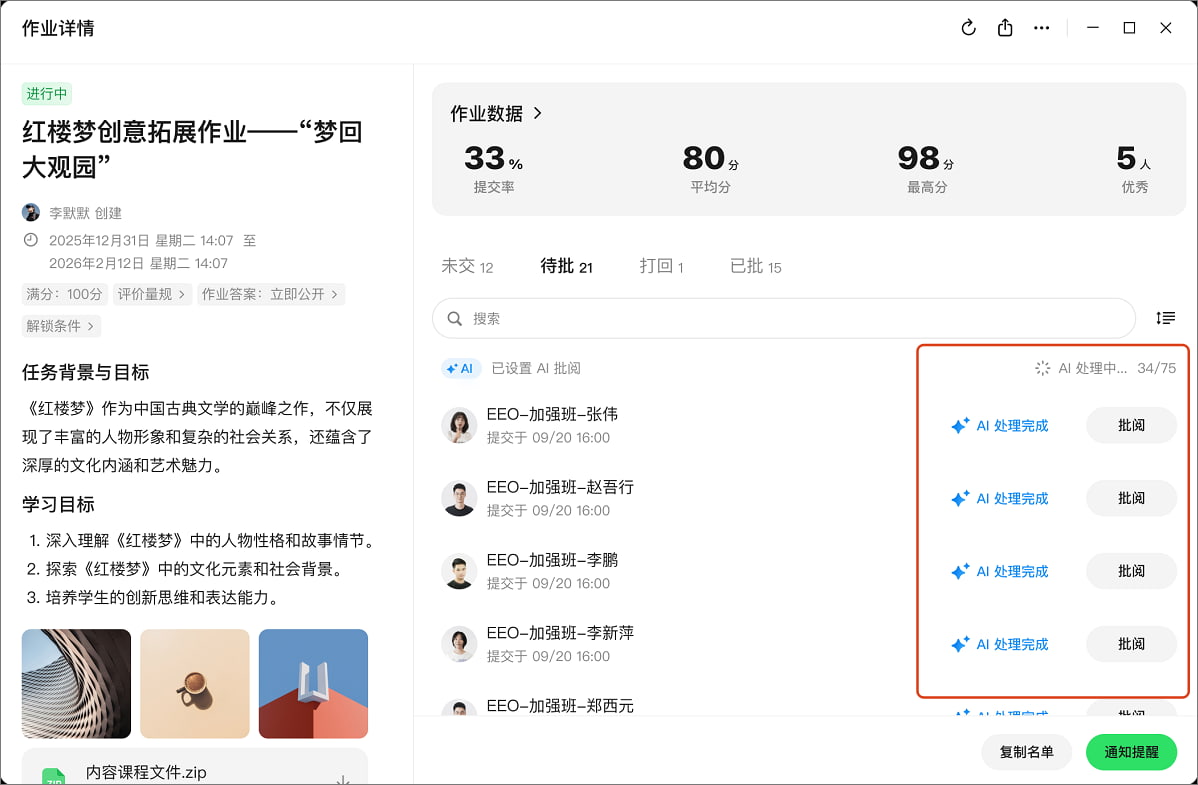Open the blue building image thumbnail
This screenshot has height=785, width=1198.
coord(313,683)
